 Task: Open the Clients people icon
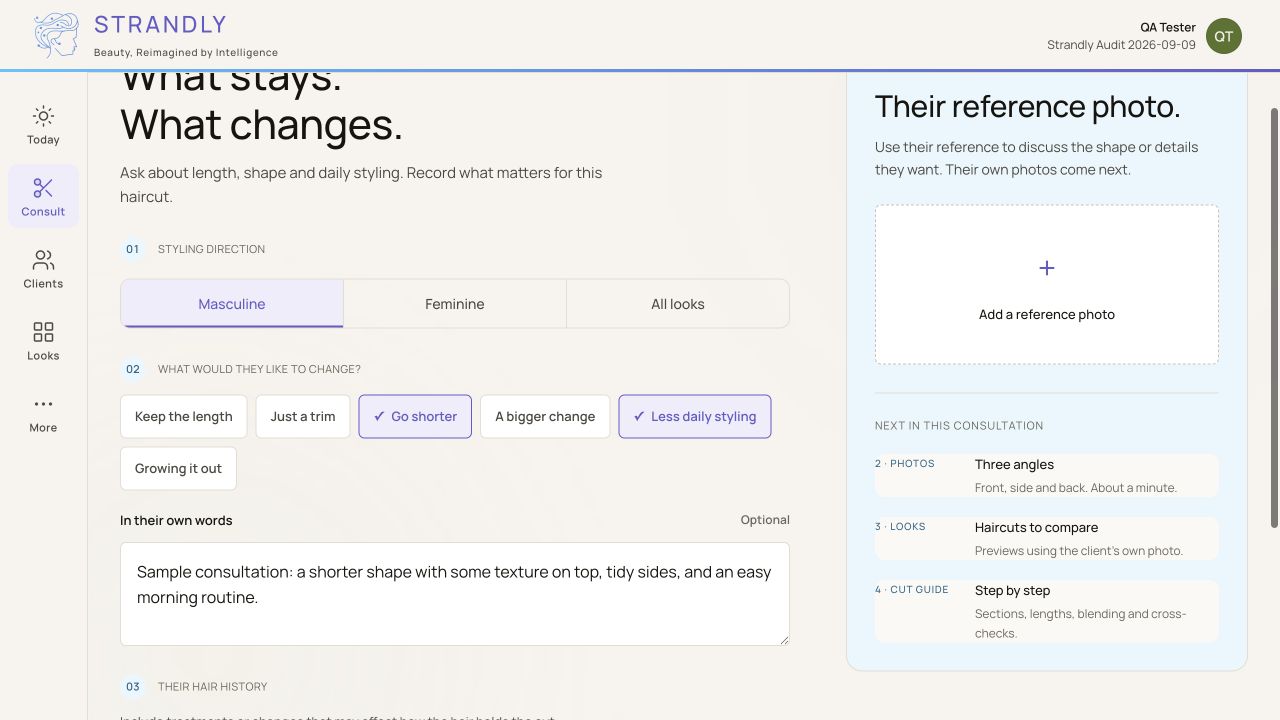43,260
